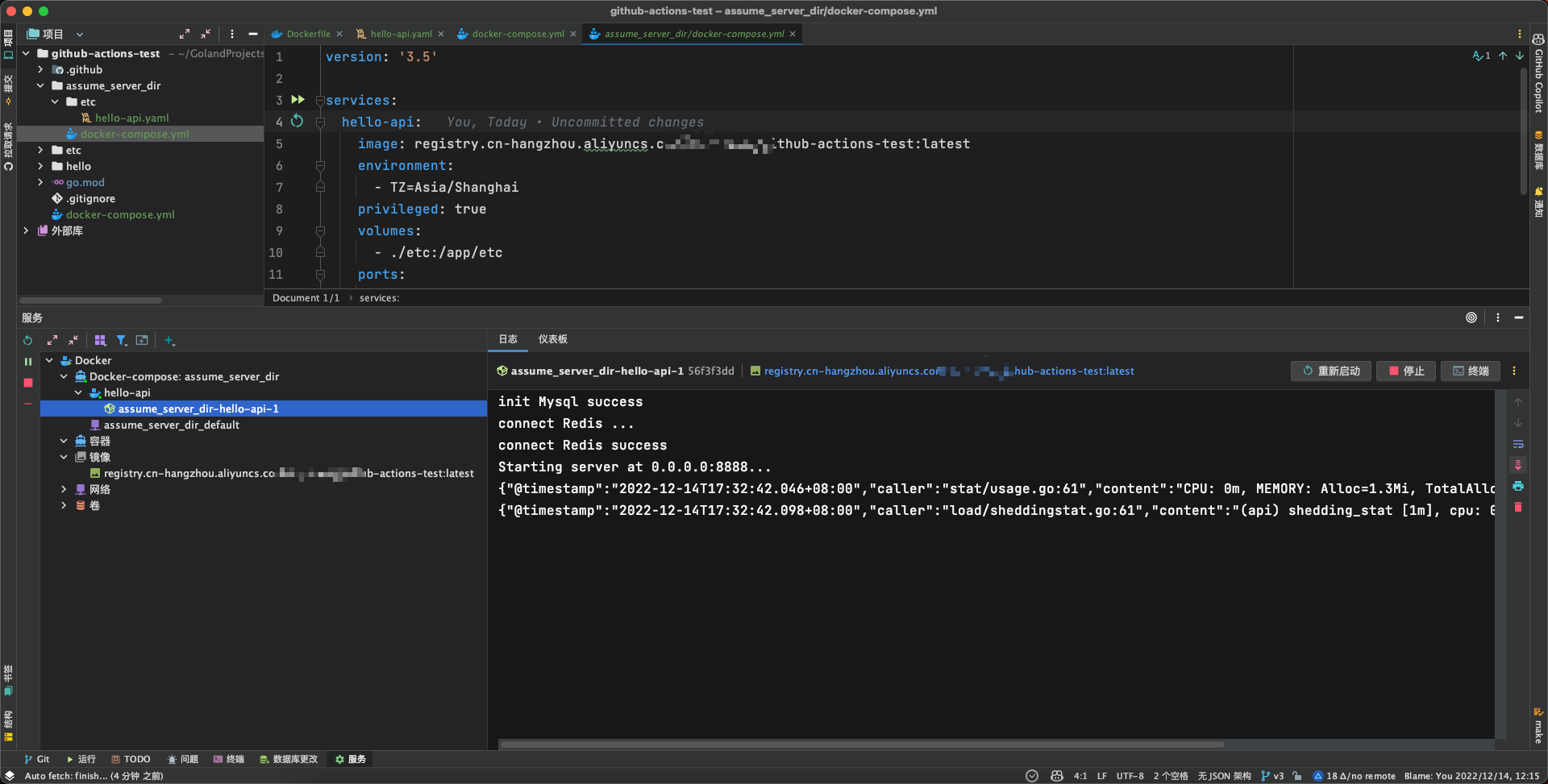Expand the 卷 node in Services
Image resolution: width=1548 pixels, height=784 pixels.
pos(64,505)
